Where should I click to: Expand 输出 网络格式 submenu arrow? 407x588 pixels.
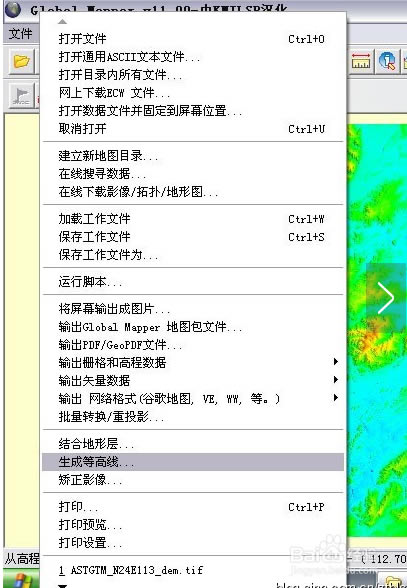pyautogui.click(x=336, y=398)
